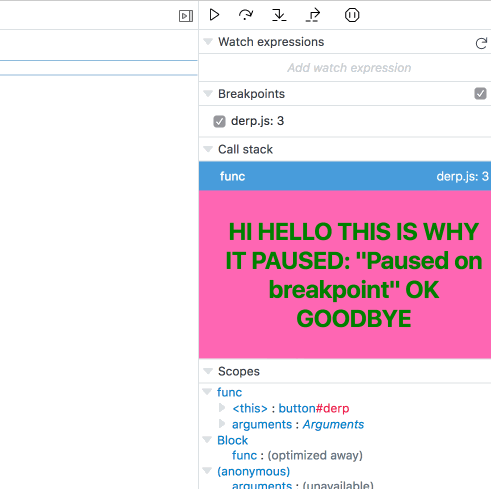The image size is (491, 489).
Task: Click the Breakpoints header text
Action: 251,94
